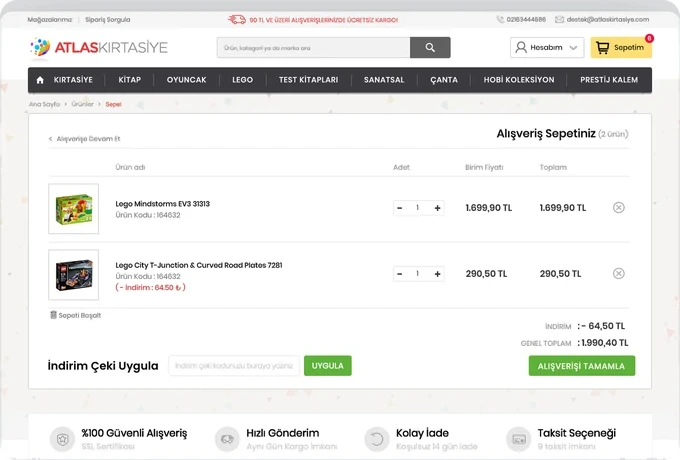Click Ana Sayfa breadcrumb
The height and width of the screenshot is (460, 680).
pos(44,104)
